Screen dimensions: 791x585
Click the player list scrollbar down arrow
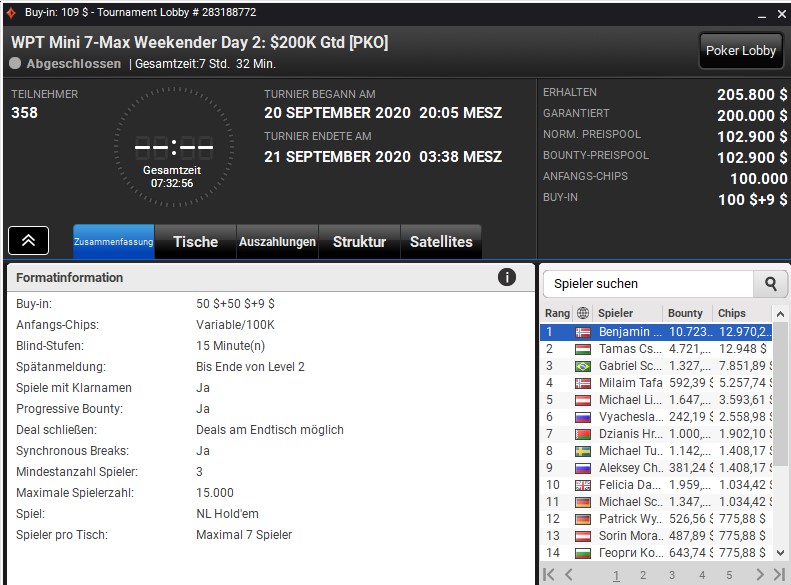[x=780, y=553]
